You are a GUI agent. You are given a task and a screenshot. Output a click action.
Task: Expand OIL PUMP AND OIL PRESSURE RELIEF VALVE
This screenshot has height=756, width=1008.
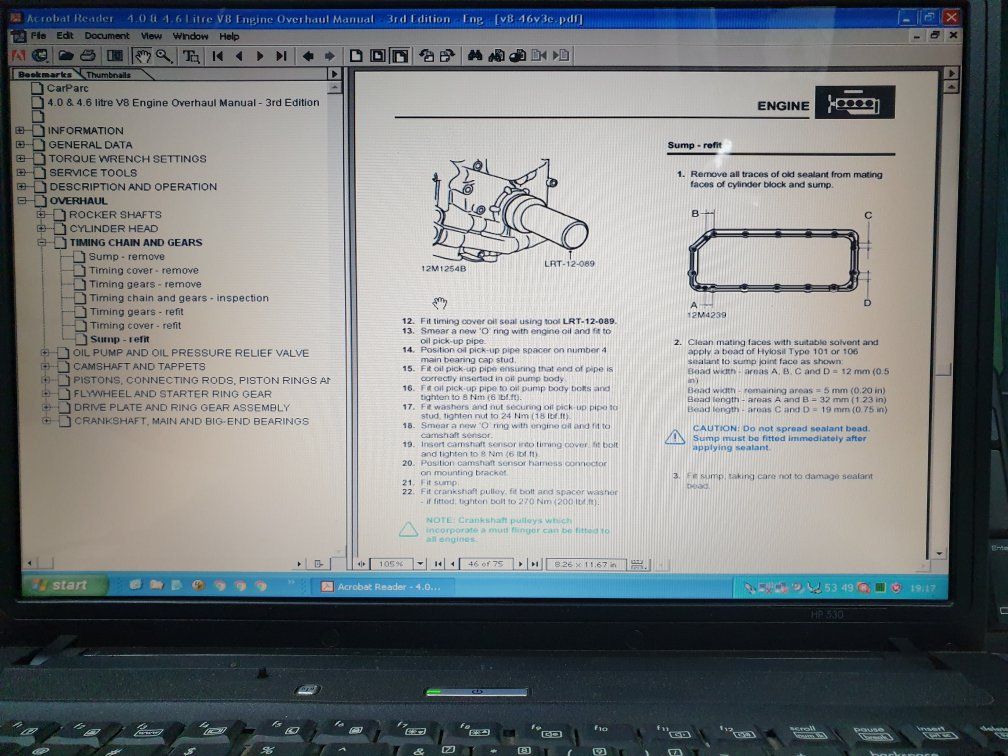(x=45, y=353)
